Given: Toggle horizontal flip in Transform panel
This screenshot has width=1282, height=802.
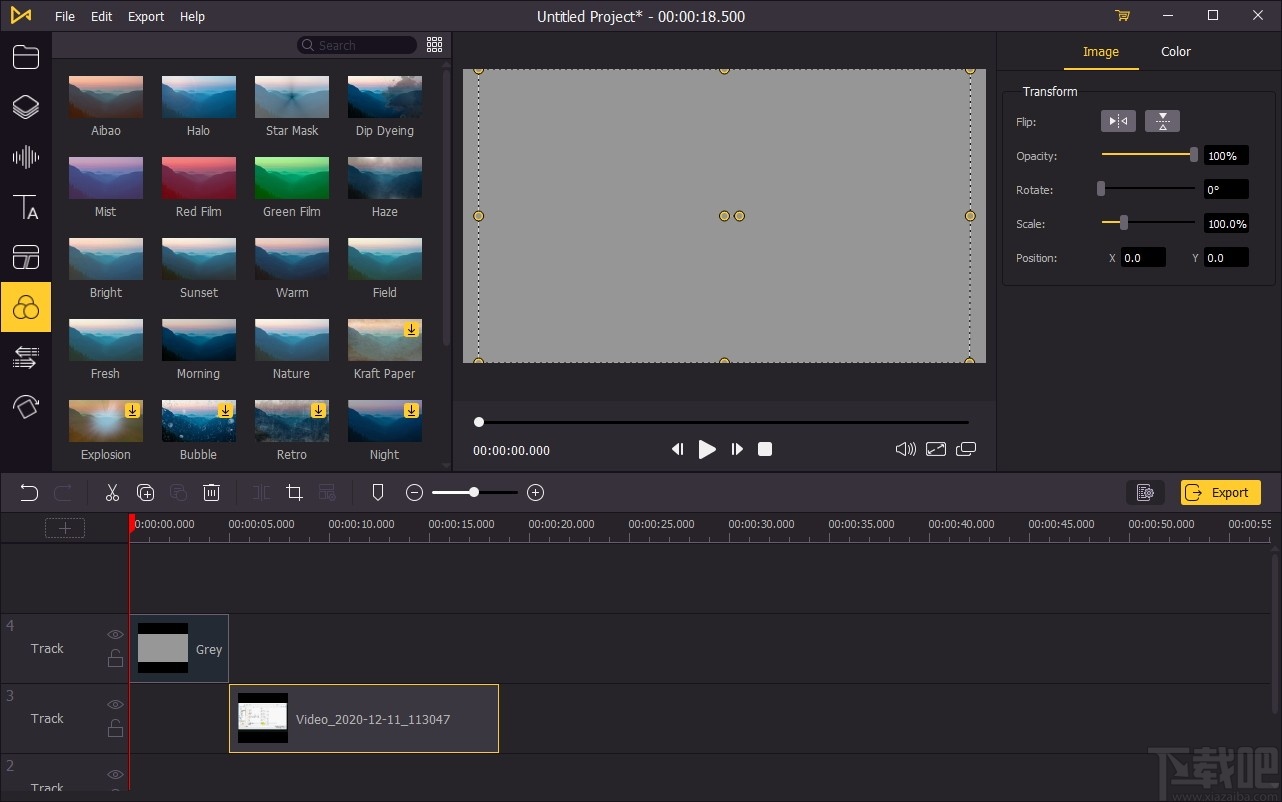Looking at the screenshot, I should [x=1118, y=120].
